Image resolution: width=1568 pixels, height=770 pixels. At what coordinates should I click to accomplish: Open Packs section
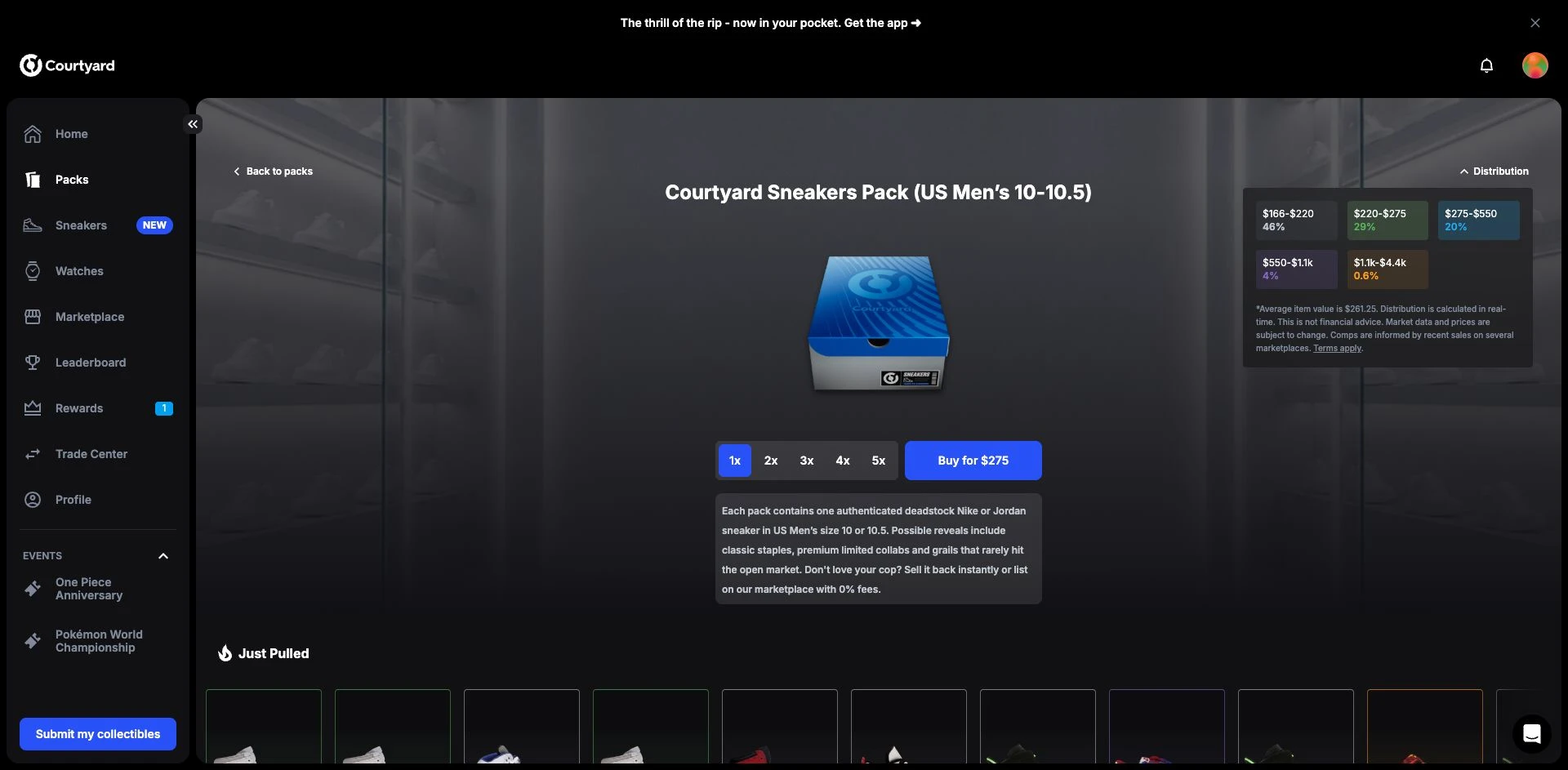click(x=98, y=180)
